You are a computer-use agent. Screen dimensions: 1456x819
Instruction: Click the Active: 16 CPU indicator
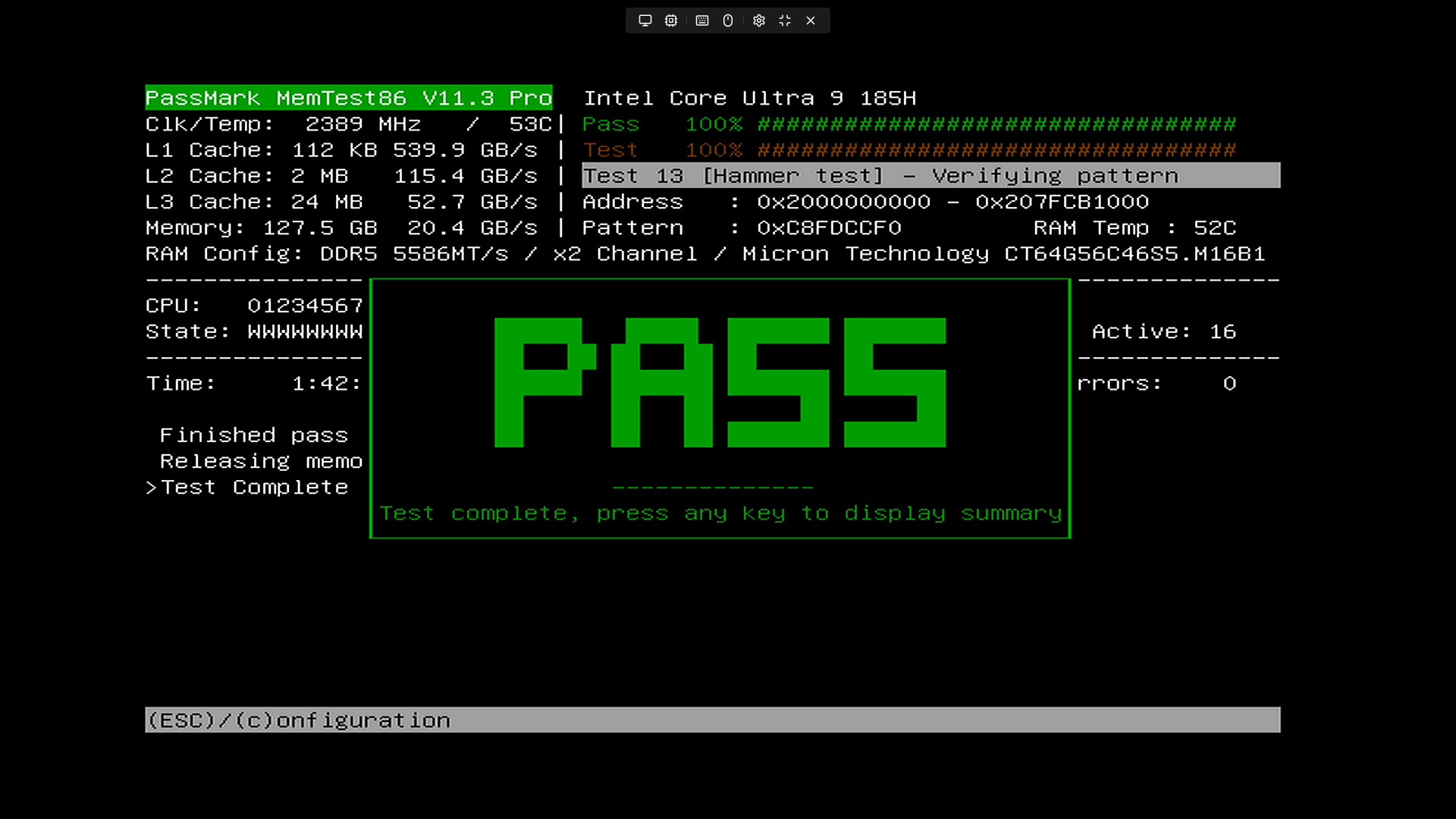(x=1163, y=331)
